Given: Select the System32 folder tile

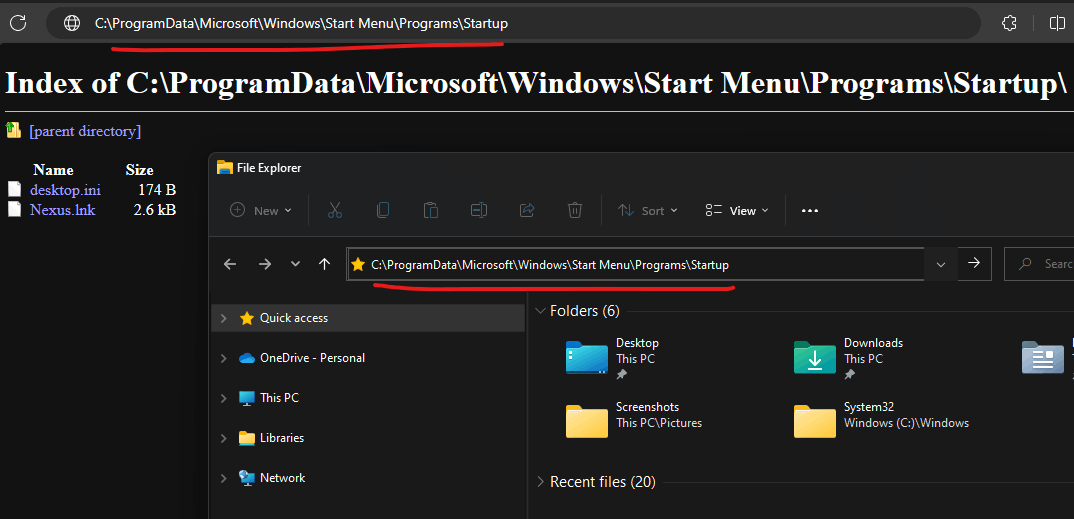Looking at the screenshot, I should pyautogui.click(x=882, y=422).
